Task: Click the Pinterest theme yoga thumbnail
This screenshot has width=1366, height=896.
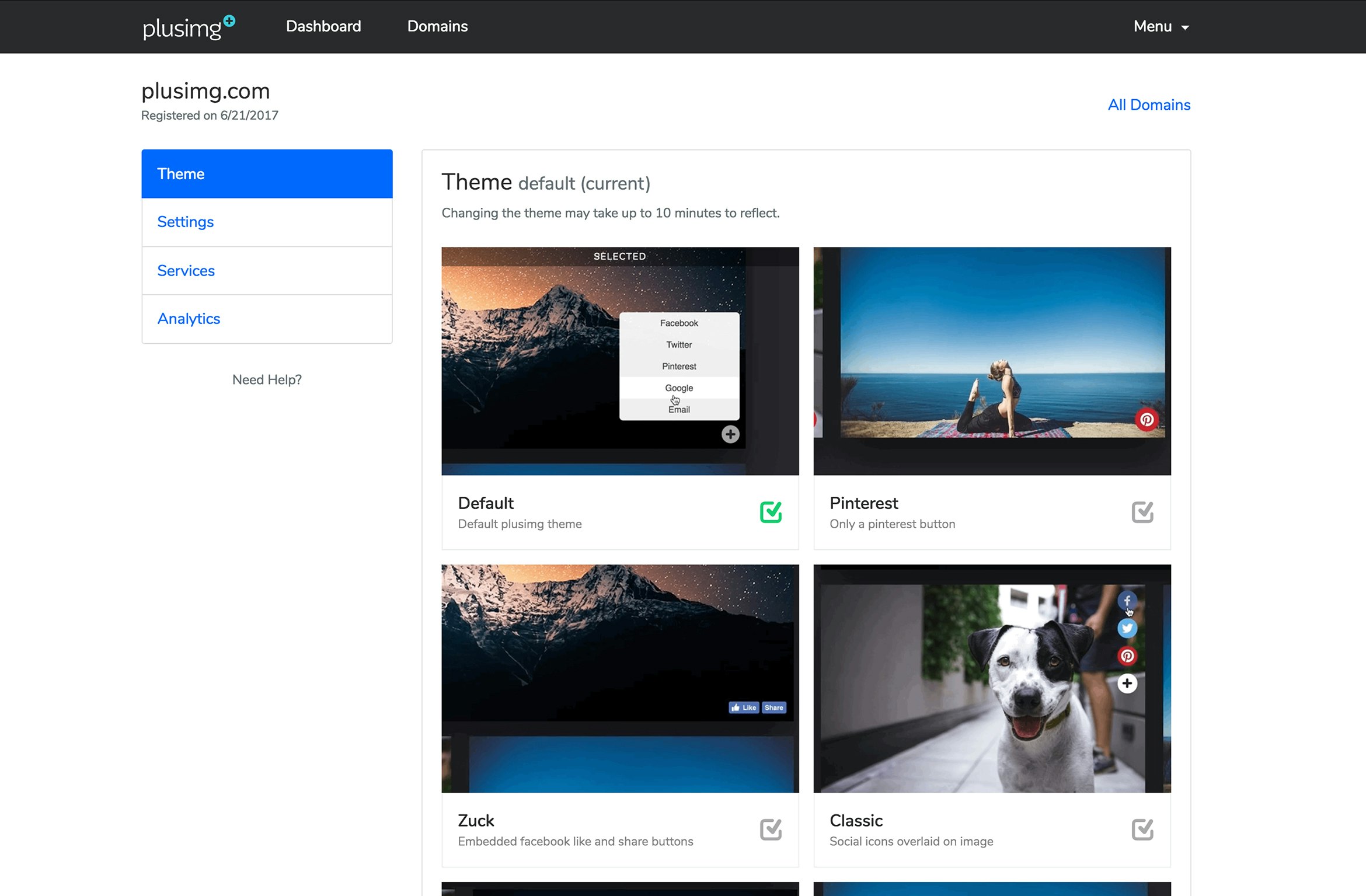Action: coord(991,350)
